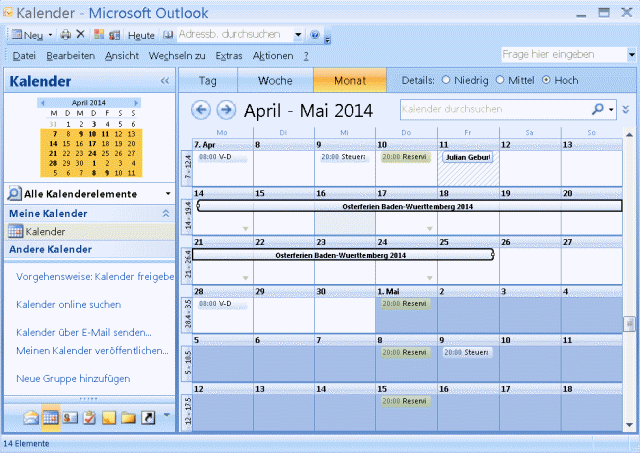Screen dimensions: 640x453
Task: Go to next month in mini calendar
Action: [x=136, y=103]
